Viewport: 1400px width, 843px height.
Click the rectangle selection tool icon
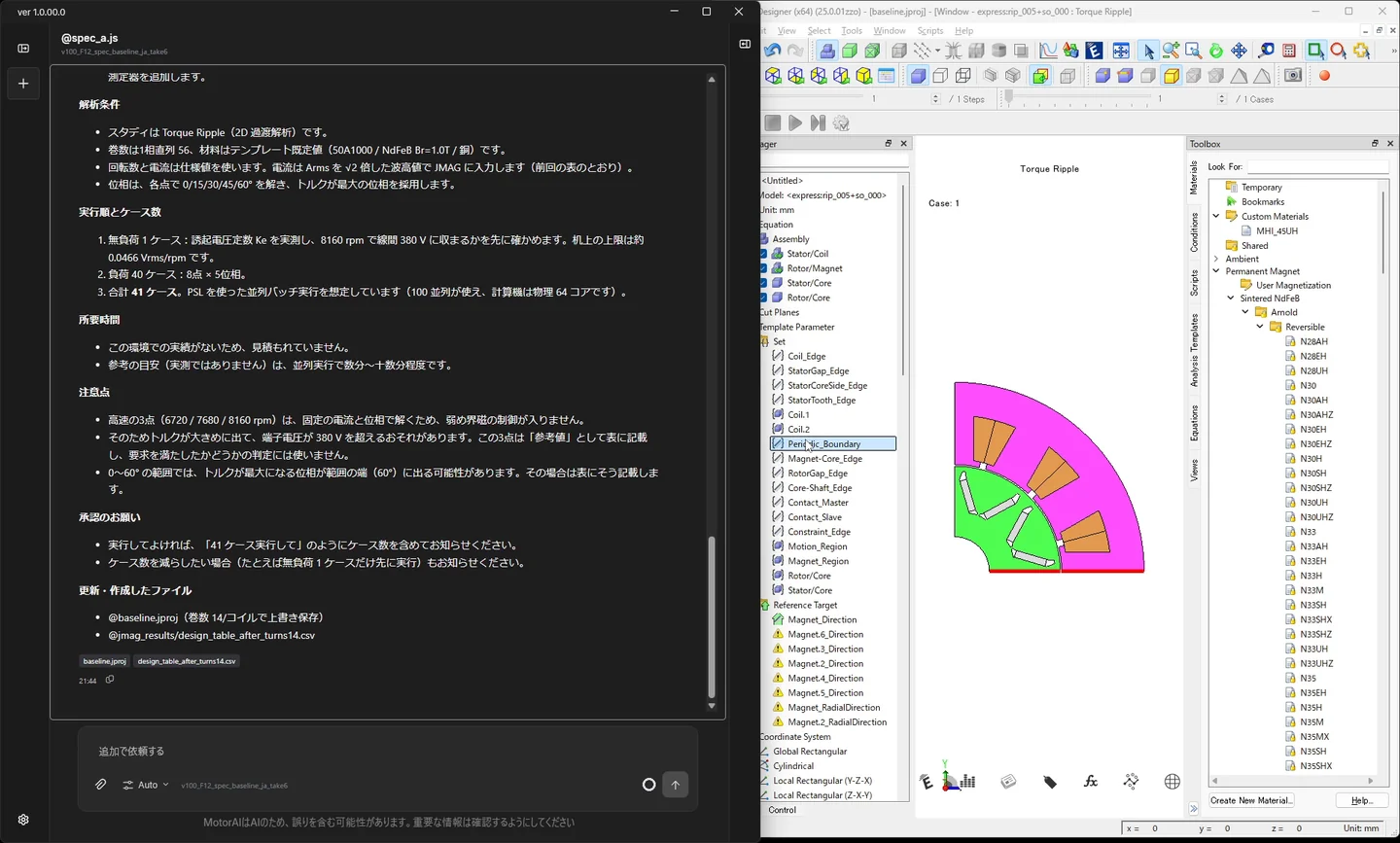pos(1315,51)
